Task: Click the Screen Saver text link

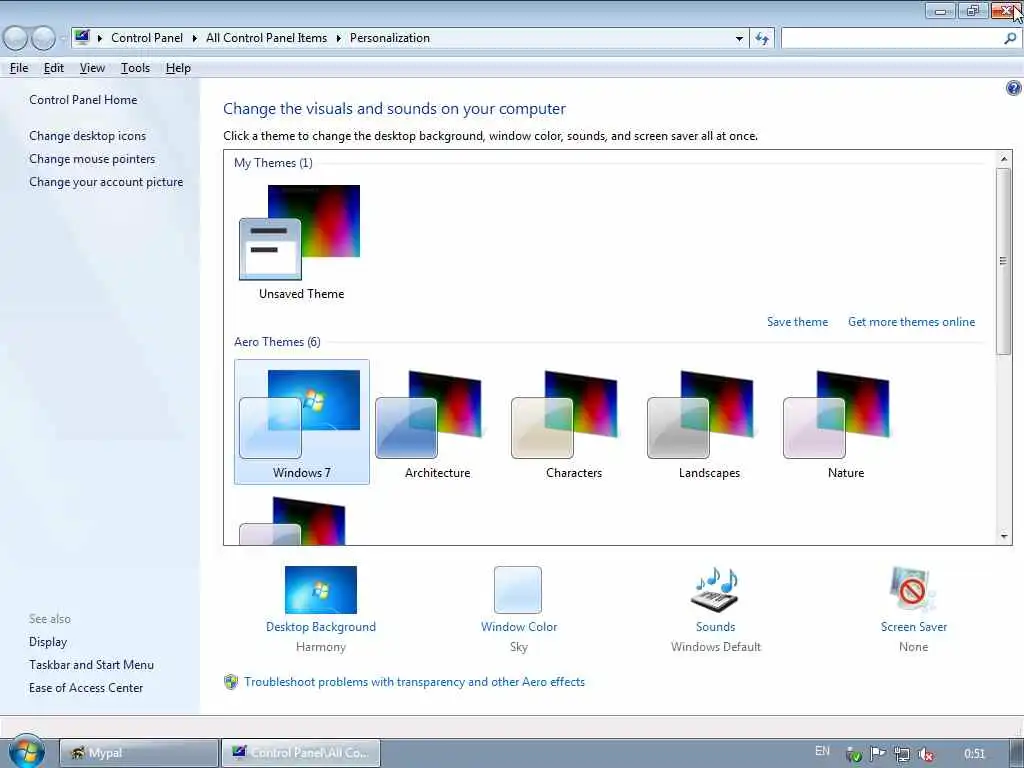Action: 914,627
